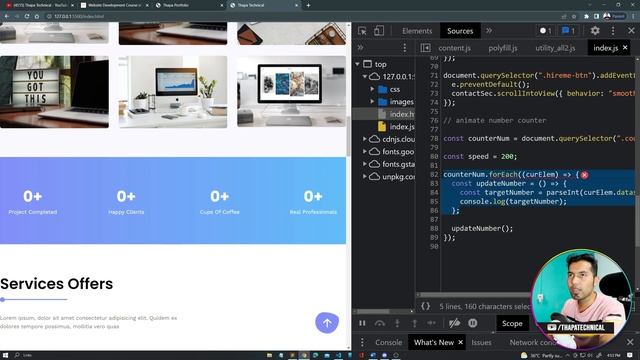This screenshot has height=360, width=640.
Task: Open a new Chrome tab
Action: 308,5
